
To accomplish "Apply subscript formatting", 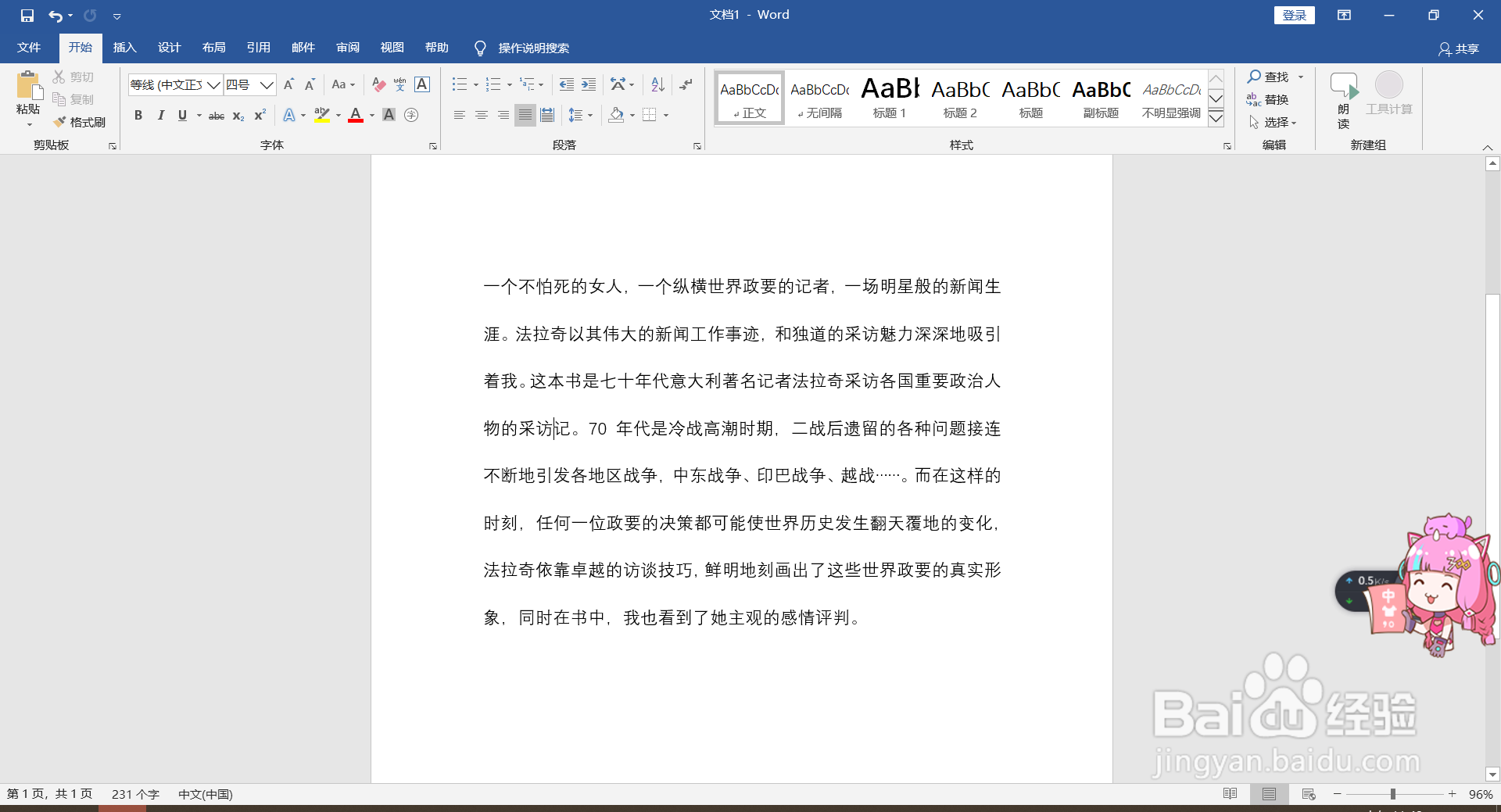I will 237,115.
